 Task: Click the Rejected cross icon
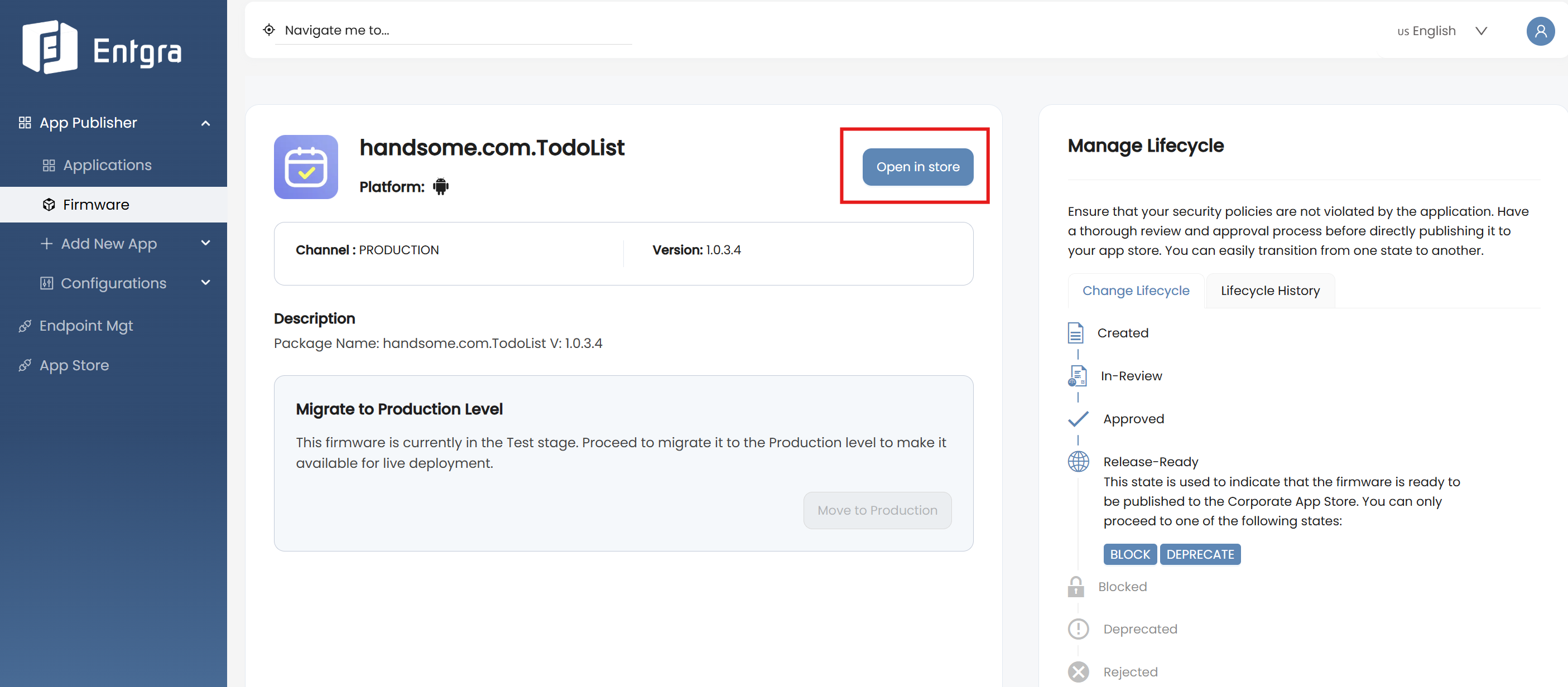pyautogui.click(x=1078, y=672)
